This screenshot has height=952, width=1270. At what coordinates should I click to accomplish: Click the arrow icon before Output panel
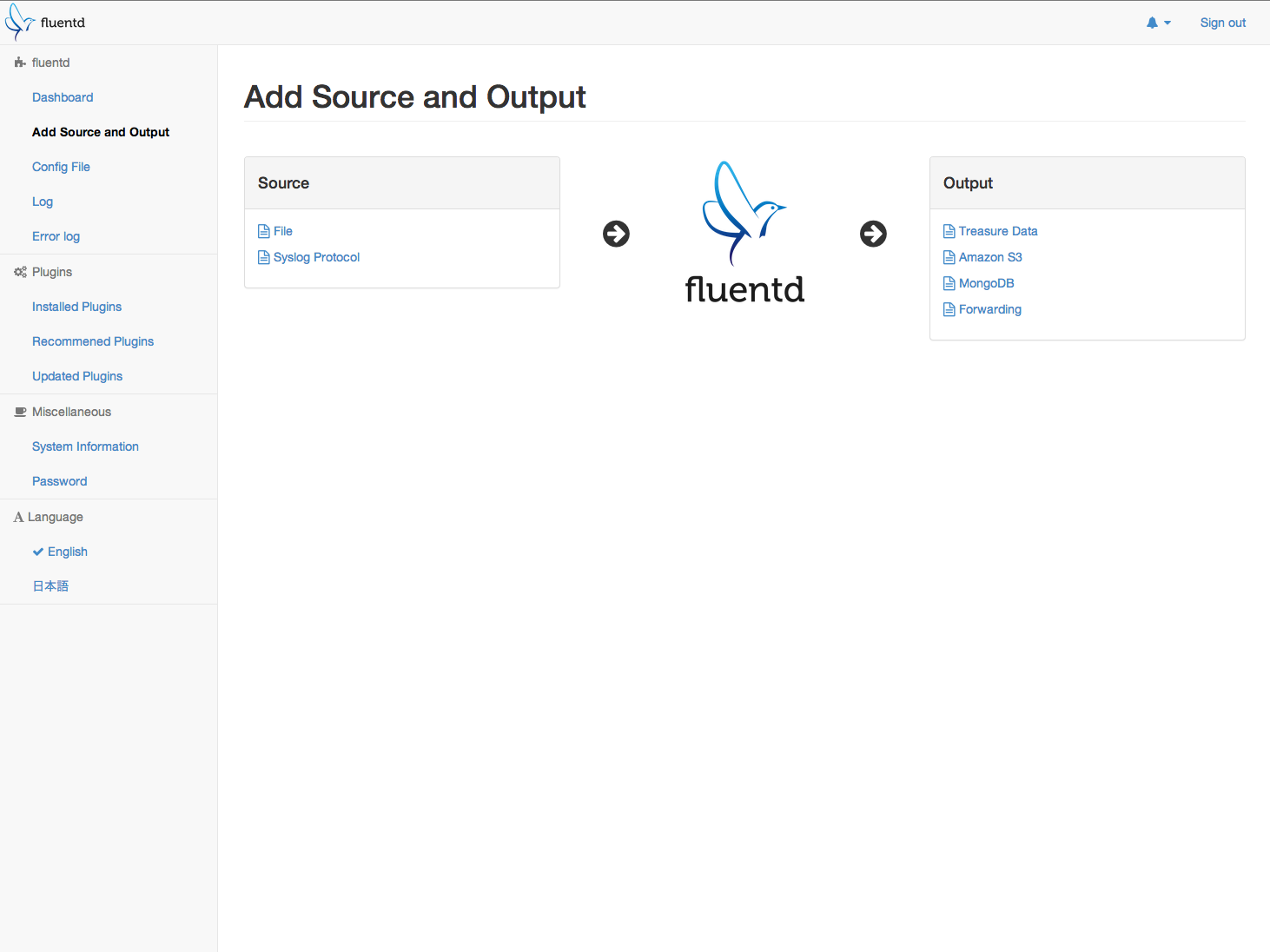click(x=873, y=234)
